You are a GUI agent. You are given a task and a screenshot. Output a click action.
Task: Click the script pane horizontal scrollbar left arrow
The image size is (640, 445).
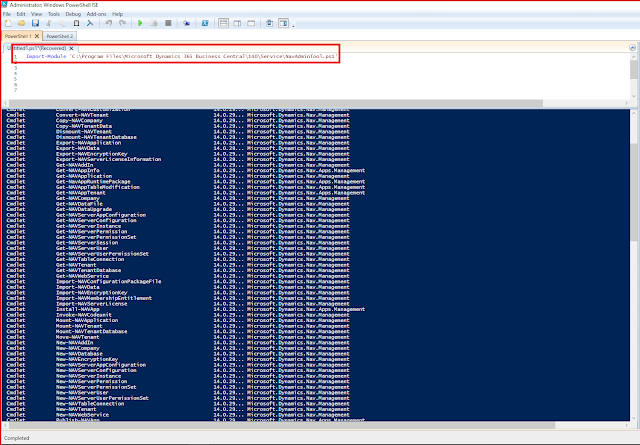6,103
